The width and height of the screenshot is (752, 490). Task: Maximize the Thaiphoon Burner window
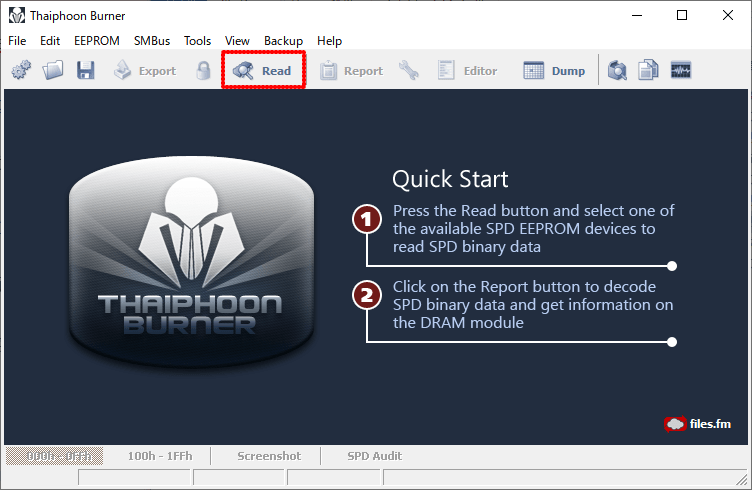(682, 15)
